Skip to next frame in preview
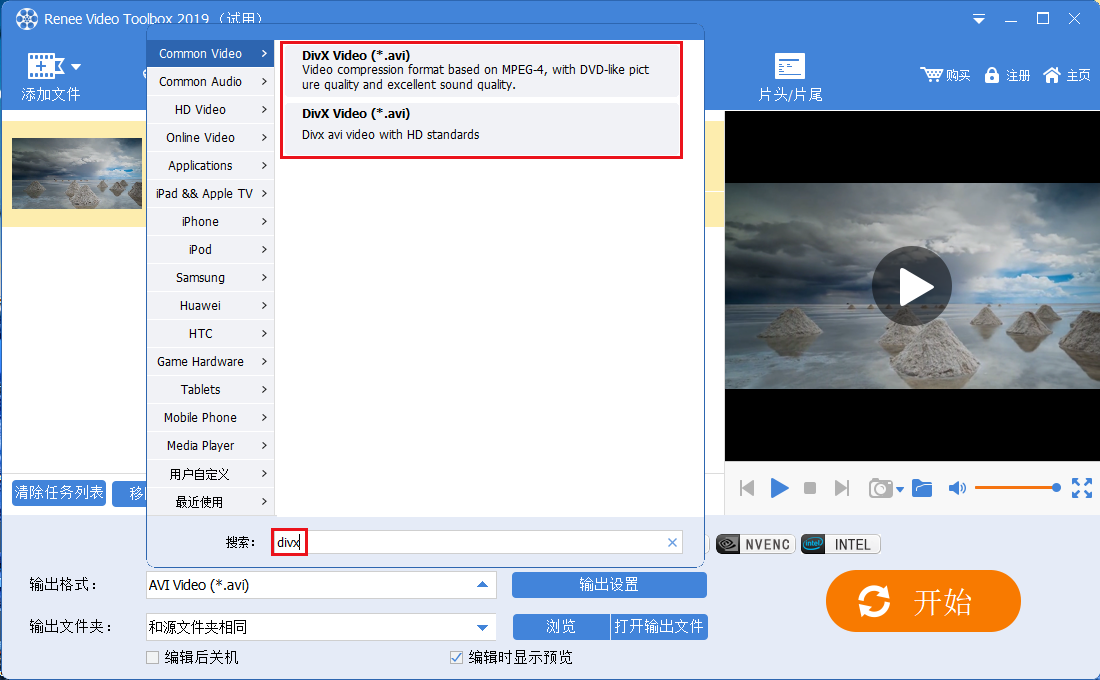 point(842,488)
